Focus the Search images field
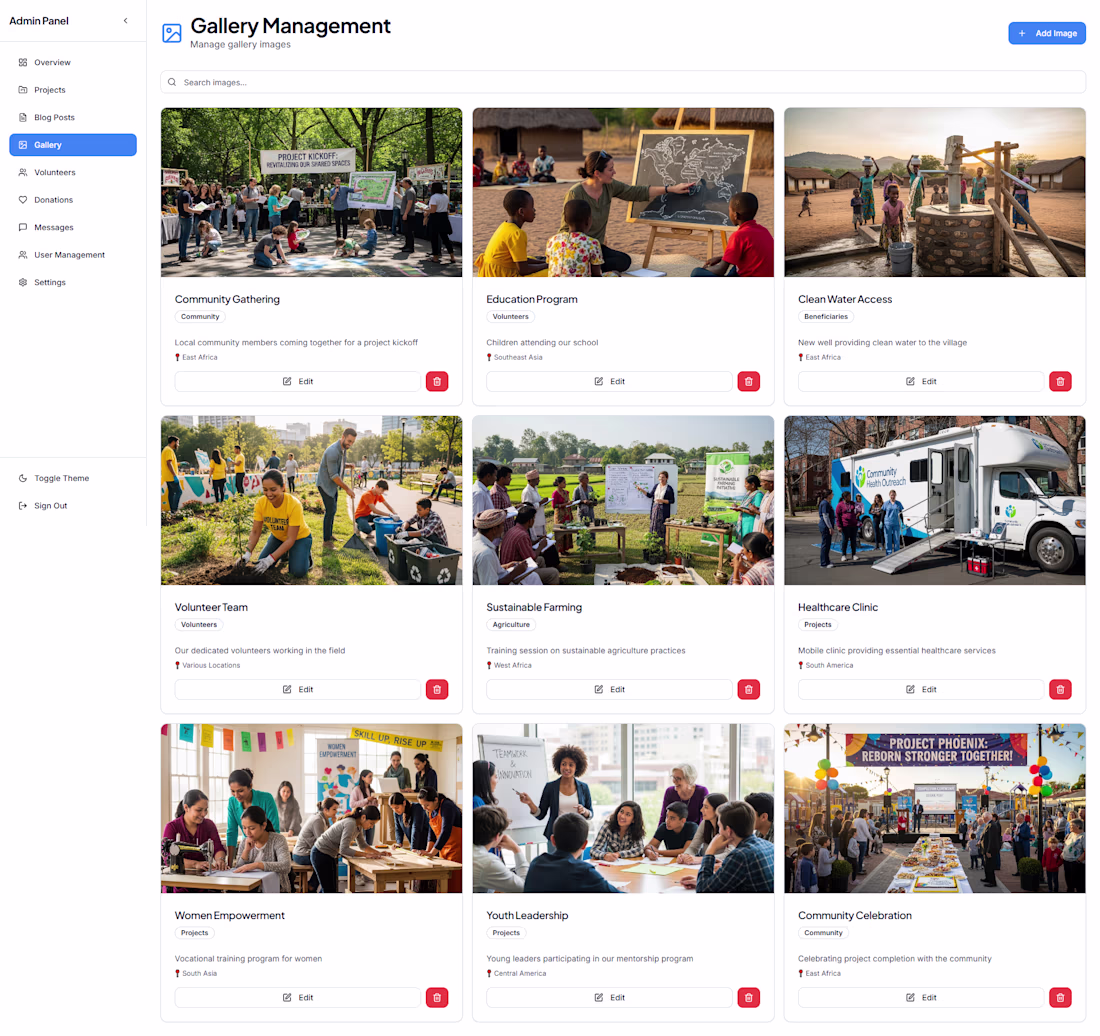 (623, 82)
